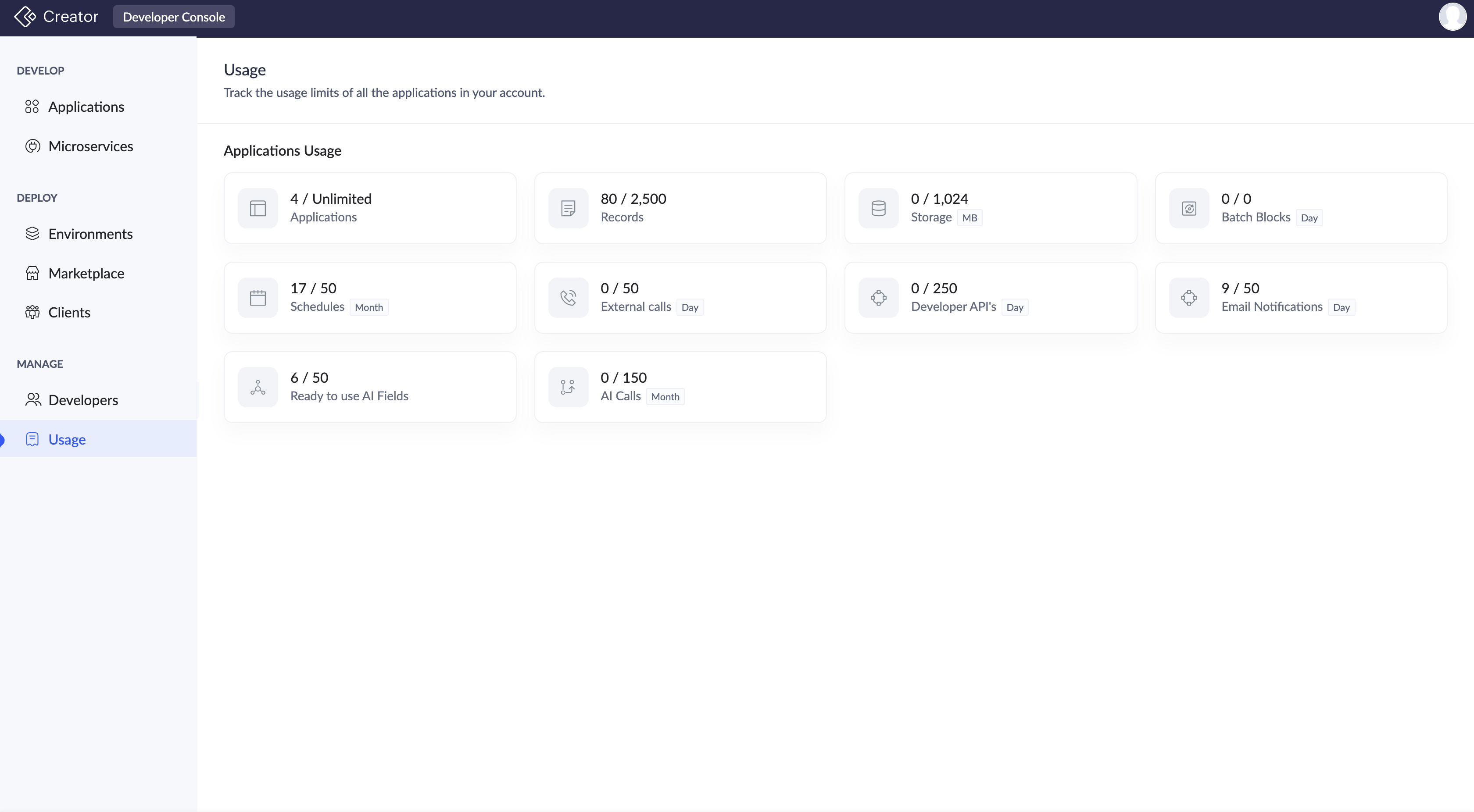
Task: Click the AI Calls card icon
Action: click(x=568, y=387)
